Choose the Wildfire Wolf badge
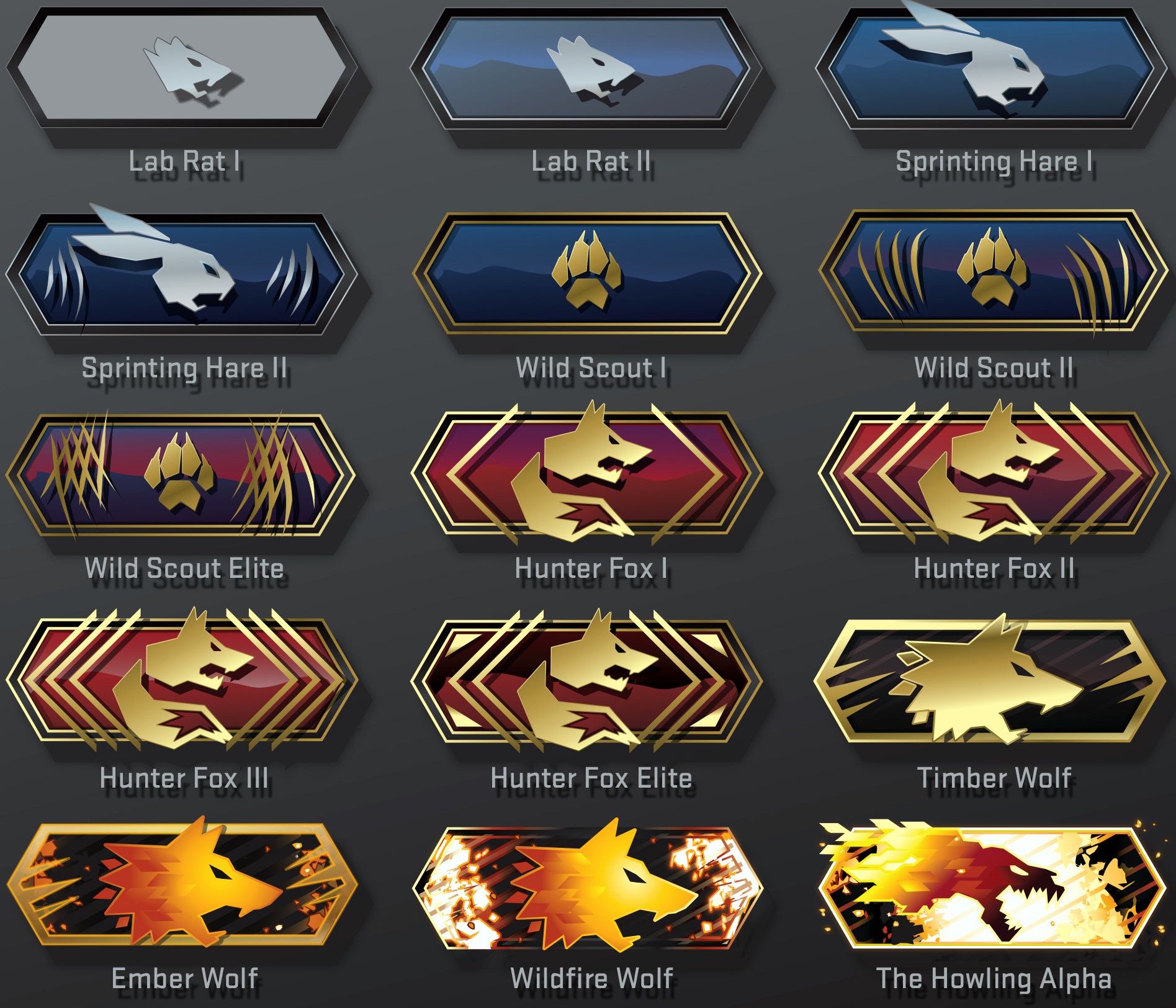This screenshot has height=1008, width=1176. coord(587,885)
